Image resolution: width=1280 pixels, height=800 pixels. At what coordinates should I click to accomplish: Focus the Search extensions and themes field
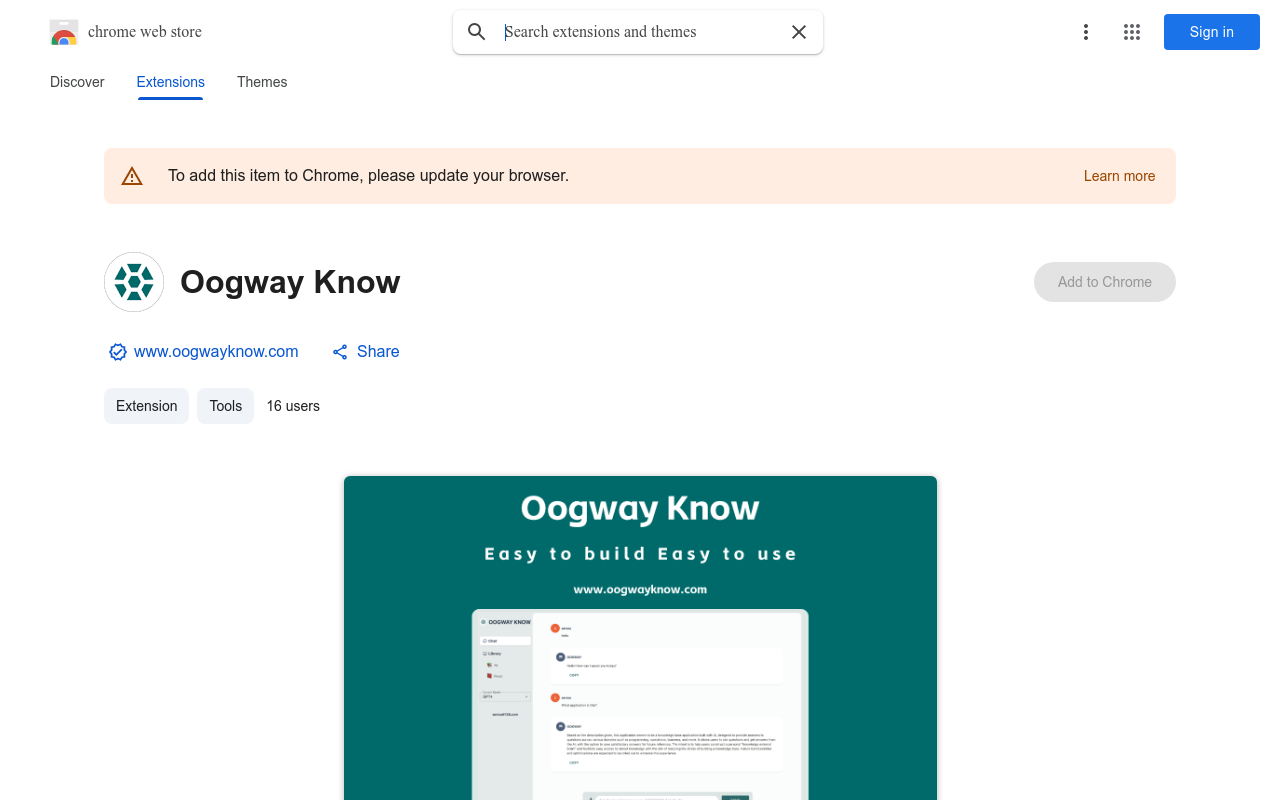point(640,32)
